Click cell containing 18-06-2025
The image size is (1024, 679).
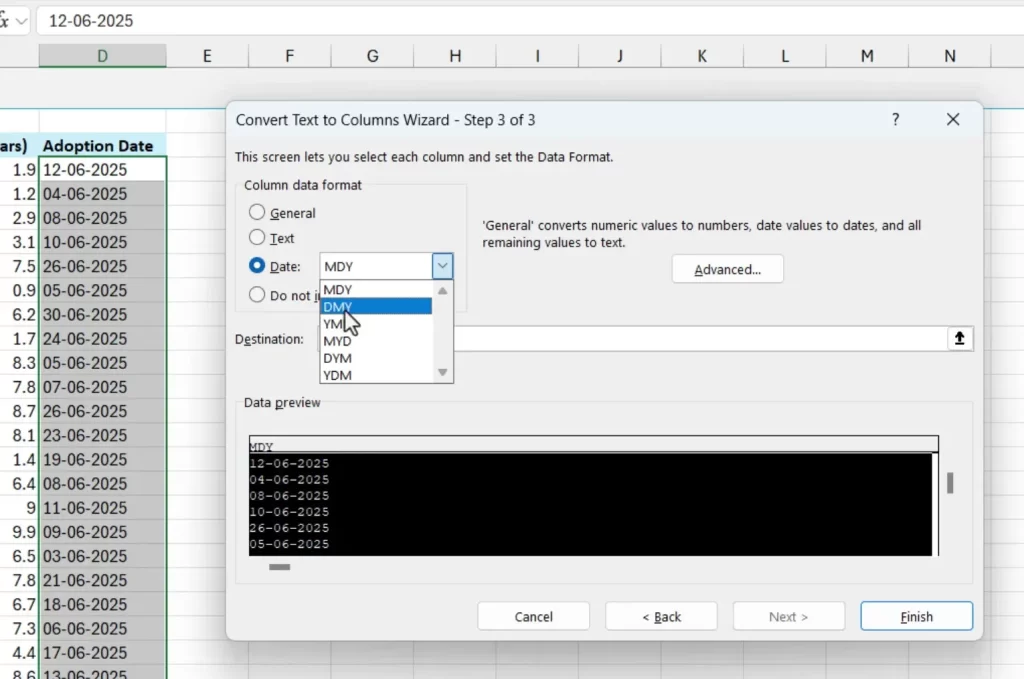coord(103,605)
